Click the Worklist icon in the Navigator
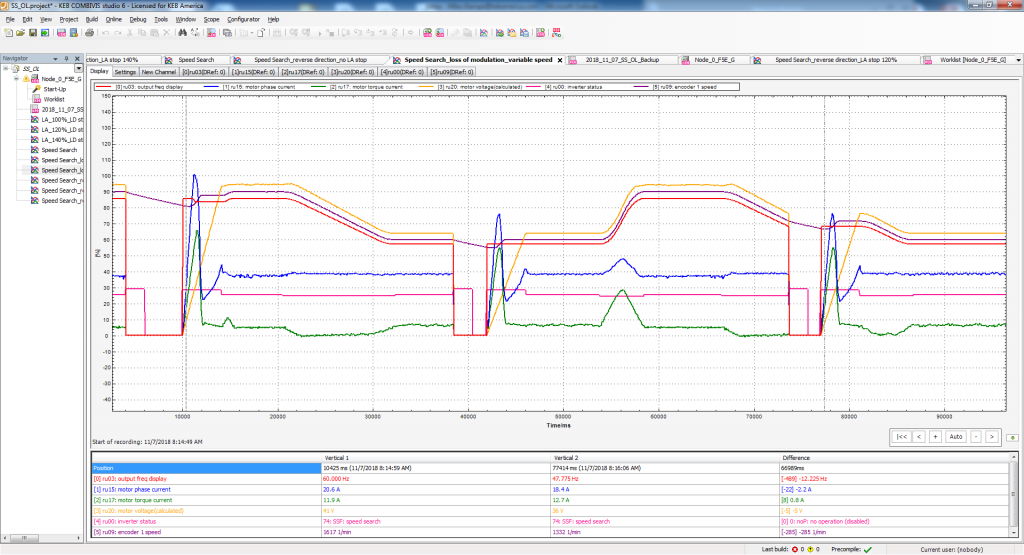The height and width of the screenshot is (555, 1024). coord(37,99)
